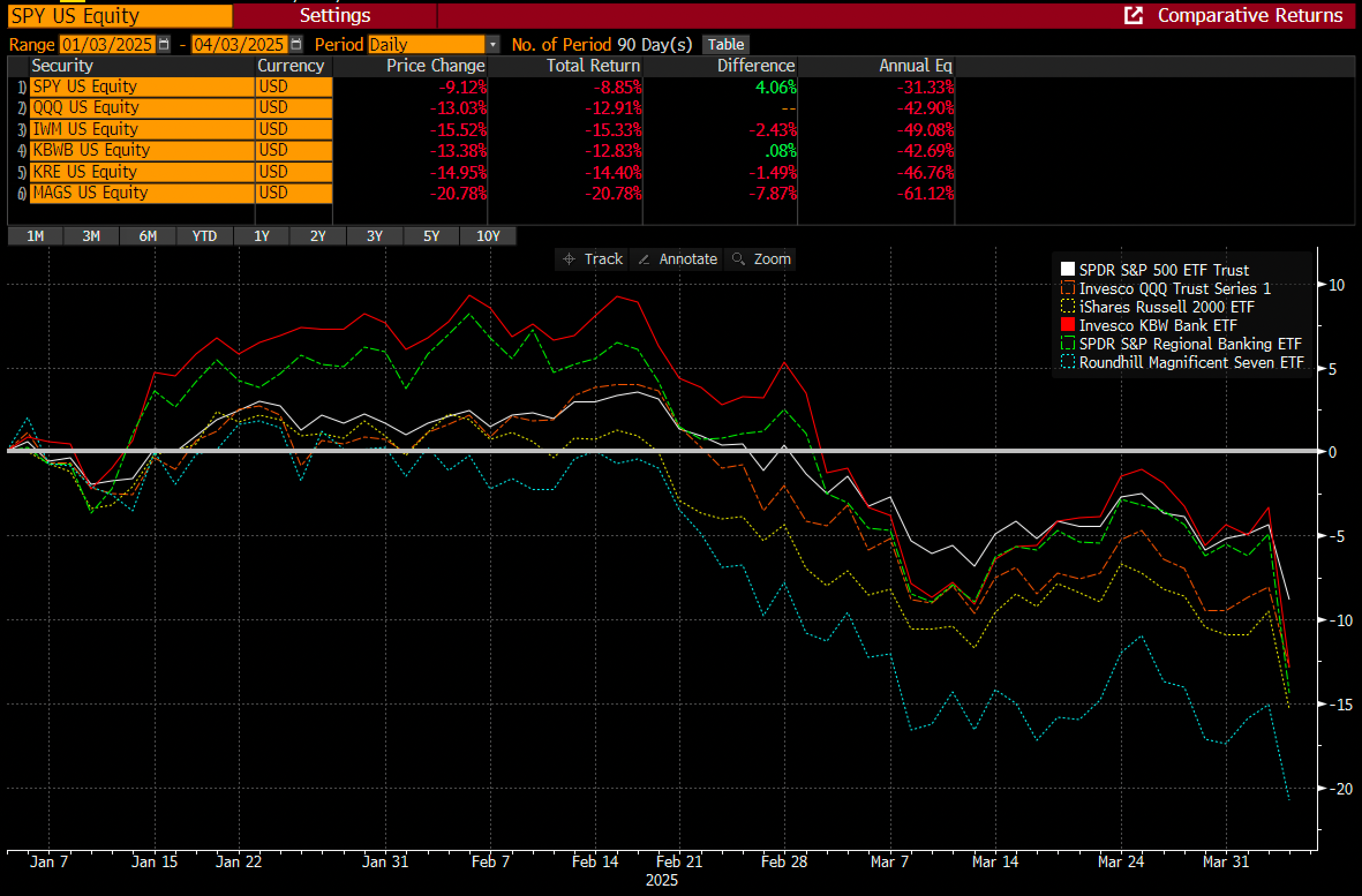Select the 1M range tab
Viewport: 1362px width, 896px height.
tap(35, 236)
